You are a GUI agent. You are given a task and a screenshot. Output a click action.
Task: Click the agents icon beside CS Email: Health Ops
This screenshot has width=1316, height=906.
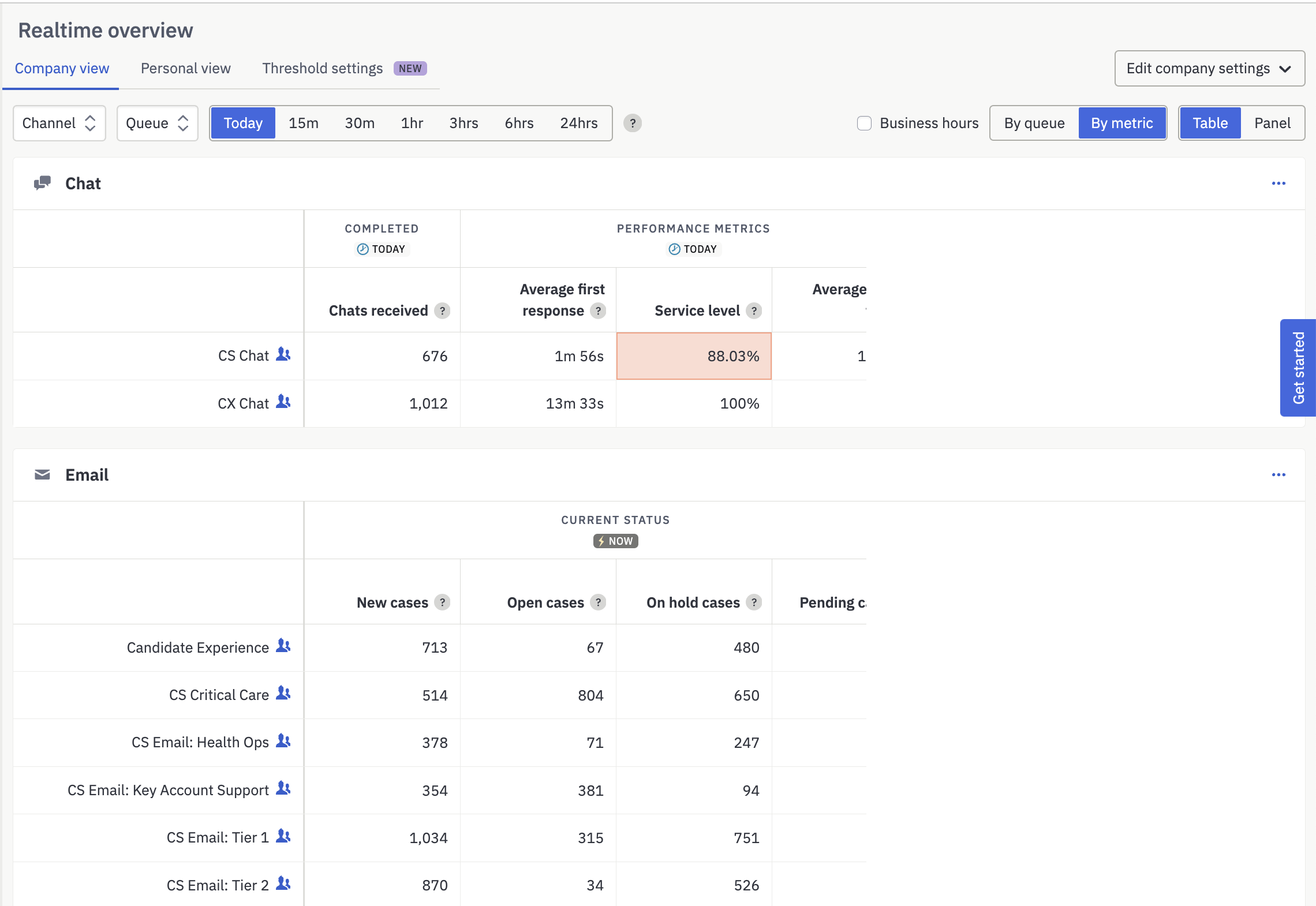pos(283,741)
